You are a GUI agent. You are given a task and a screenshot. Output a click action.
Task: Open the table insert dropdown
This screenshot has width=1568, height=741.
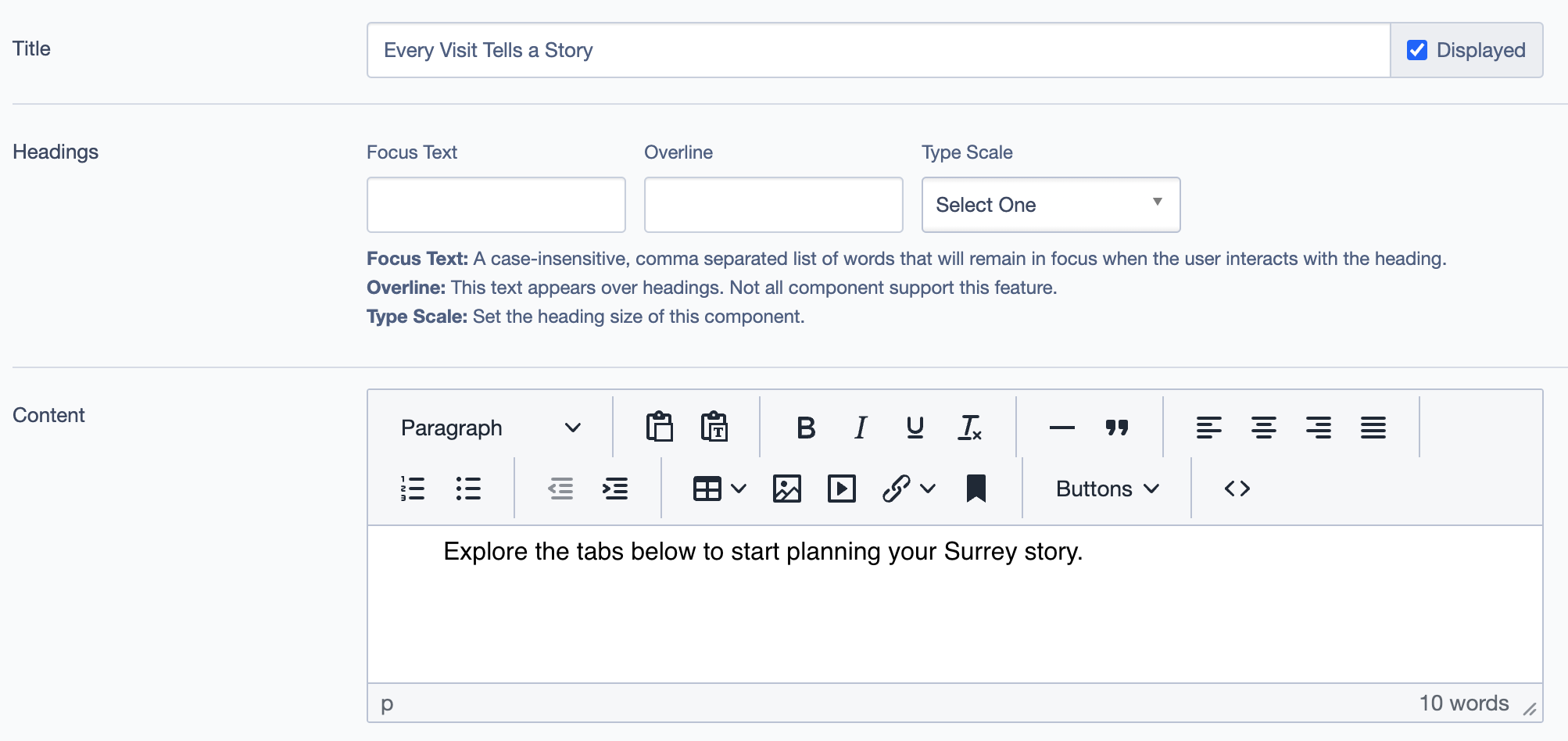(719, 489)
